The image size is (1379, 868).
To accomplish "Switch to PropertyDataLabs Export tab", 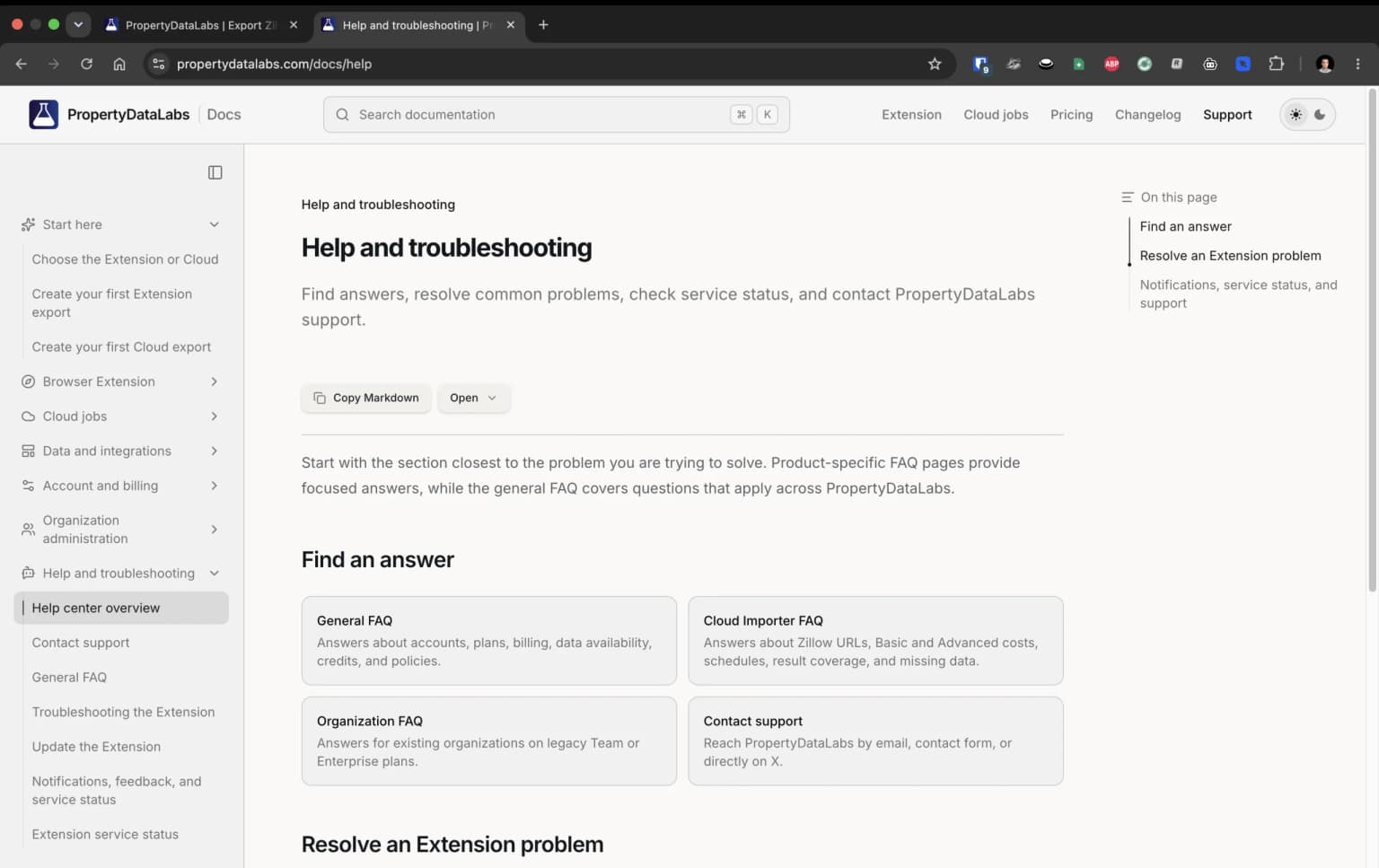I will pyautogui.click(x=201, y=25).
